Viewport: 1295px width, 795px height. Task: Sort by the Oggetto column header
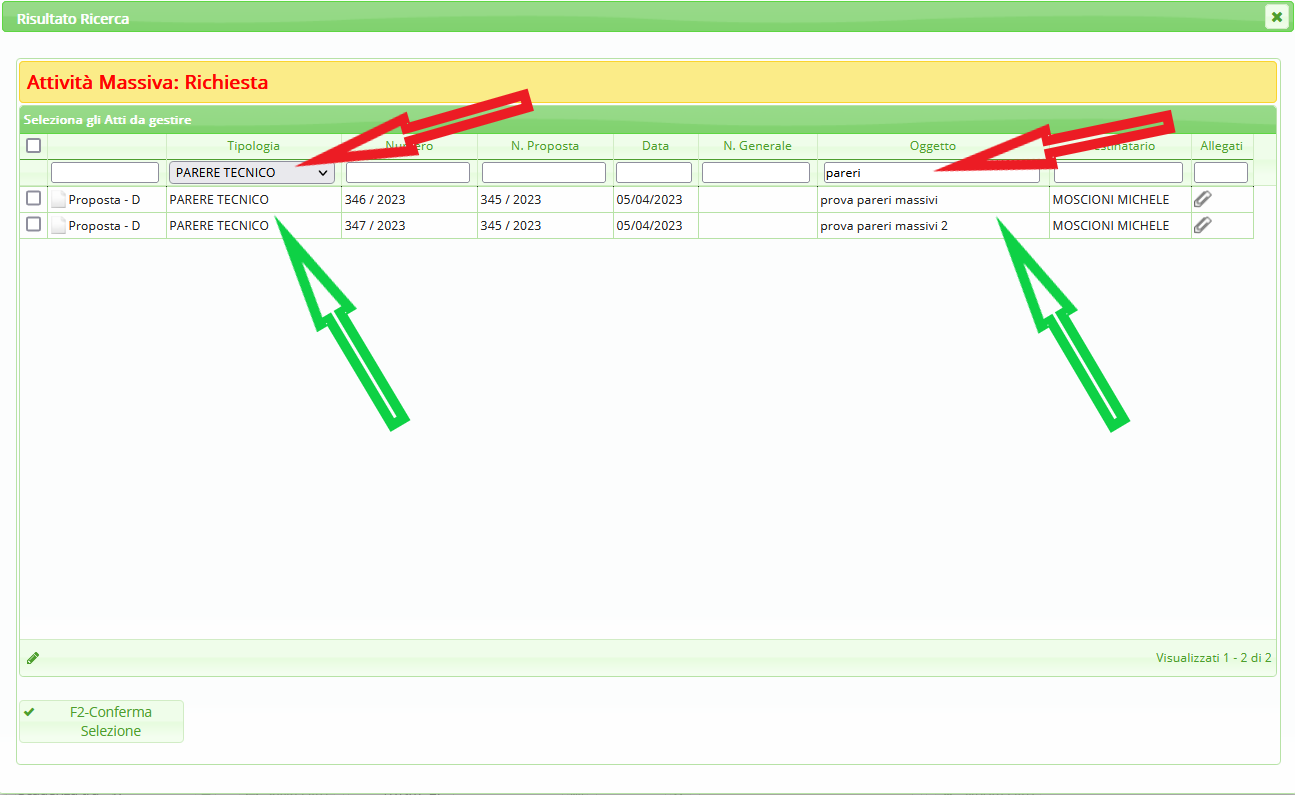tap(932, 146)
